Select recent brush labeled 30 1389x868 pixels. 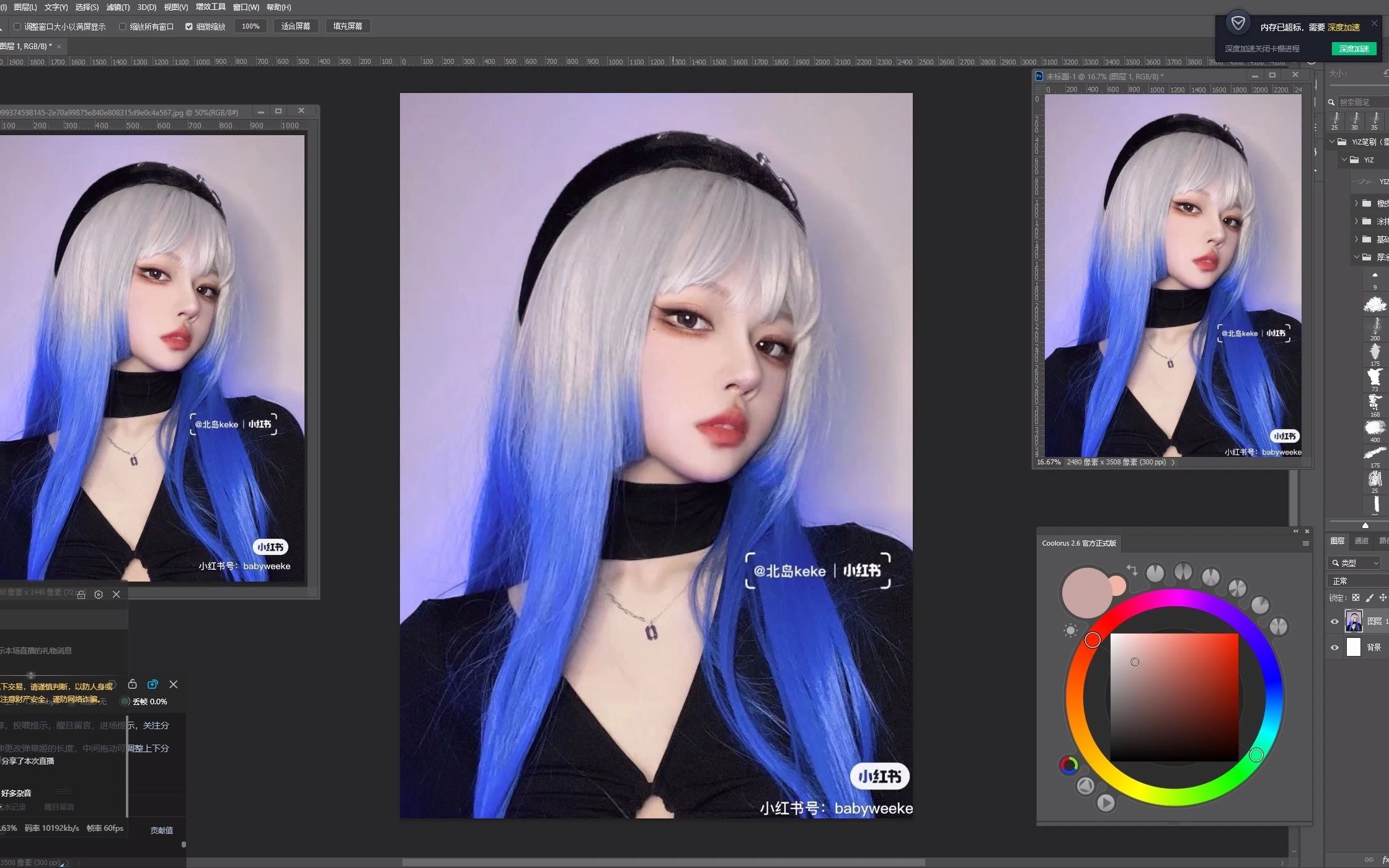(1355, 120)
